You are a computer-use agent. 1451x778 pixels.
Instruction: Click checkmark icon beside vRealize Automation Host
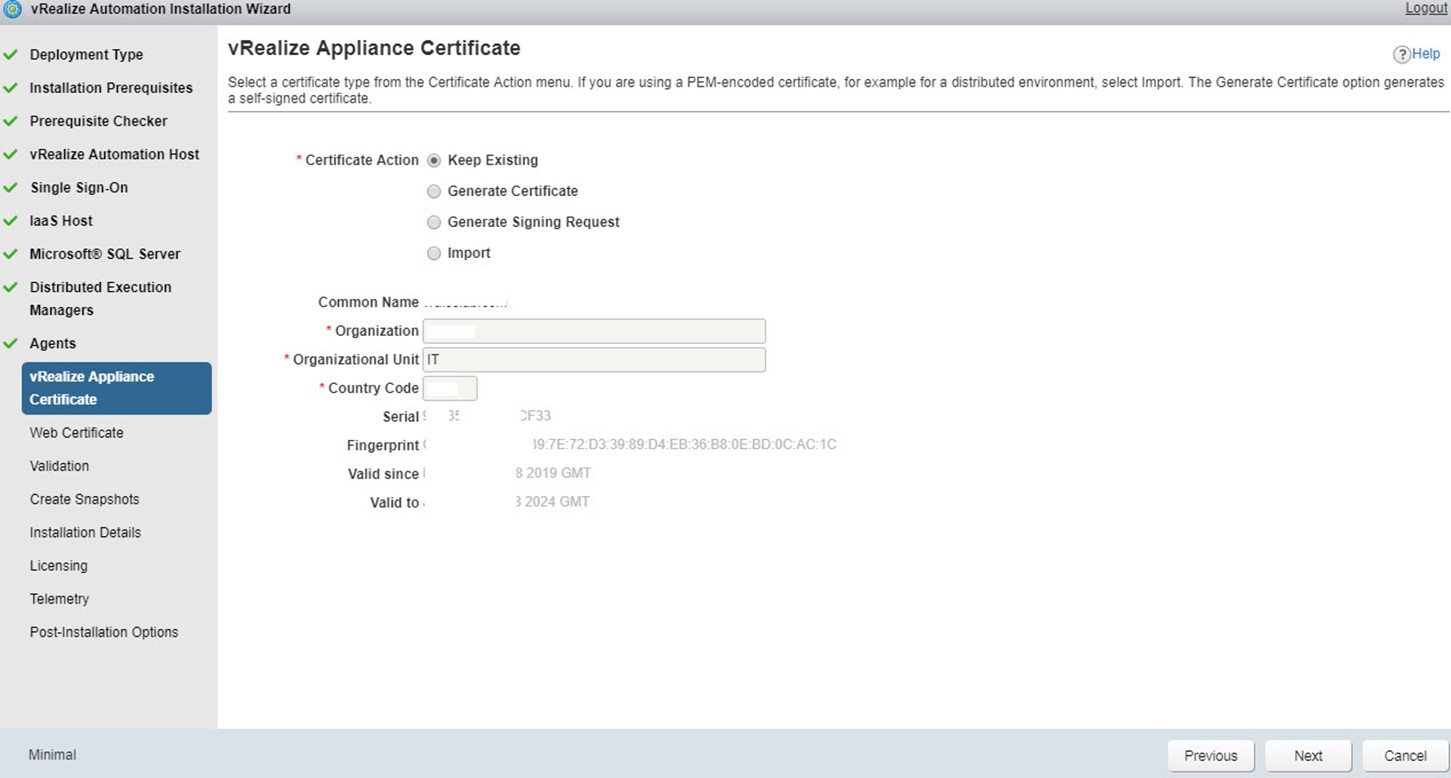pyautogui.click(x=11, y=154)
